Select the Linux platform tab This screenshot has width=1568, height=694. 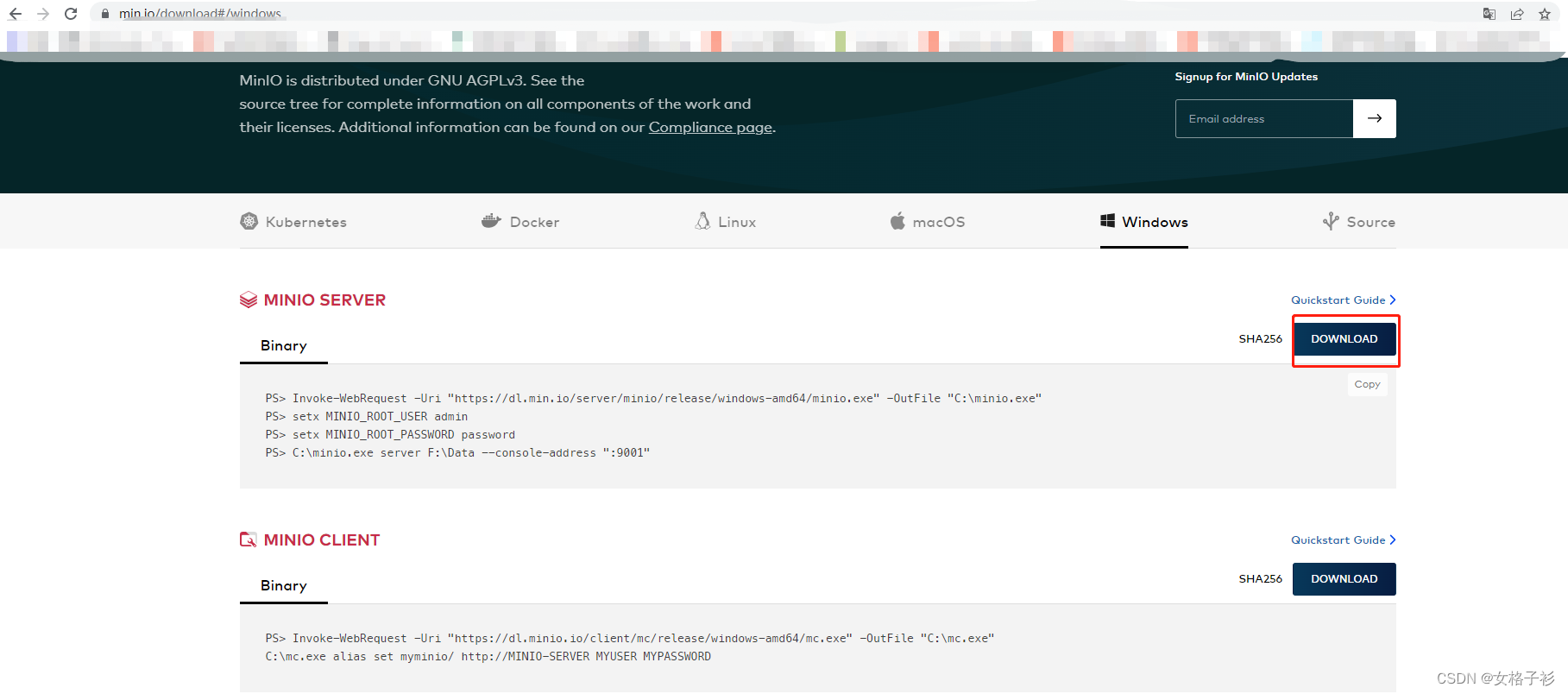tap(726, 222)
